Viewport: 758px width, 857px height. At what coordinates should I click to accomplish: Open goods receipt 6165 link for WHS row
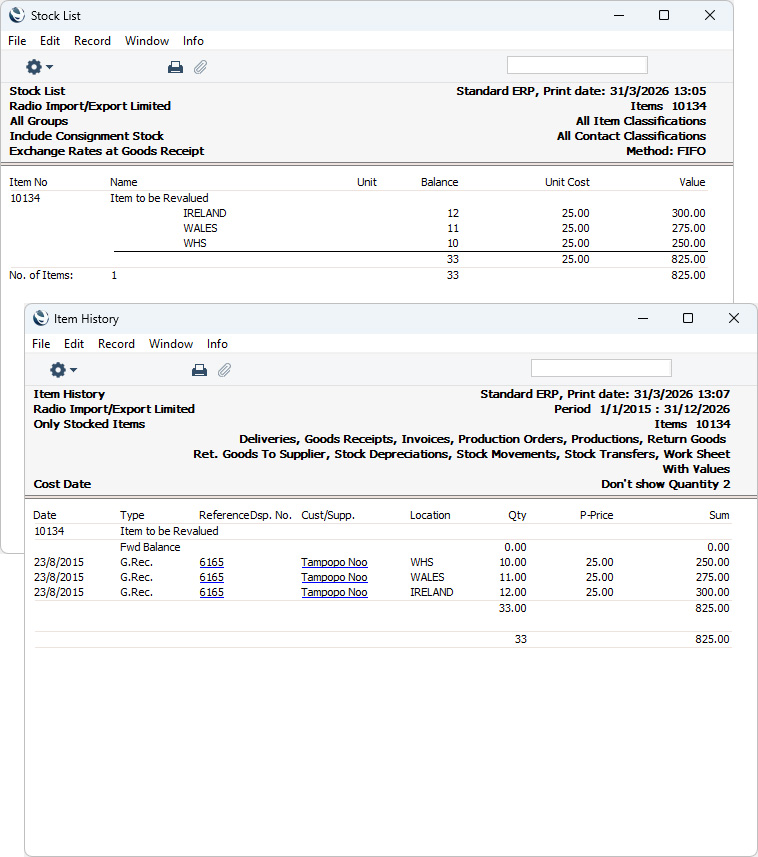pyautogui.click(x=211, y=562)
